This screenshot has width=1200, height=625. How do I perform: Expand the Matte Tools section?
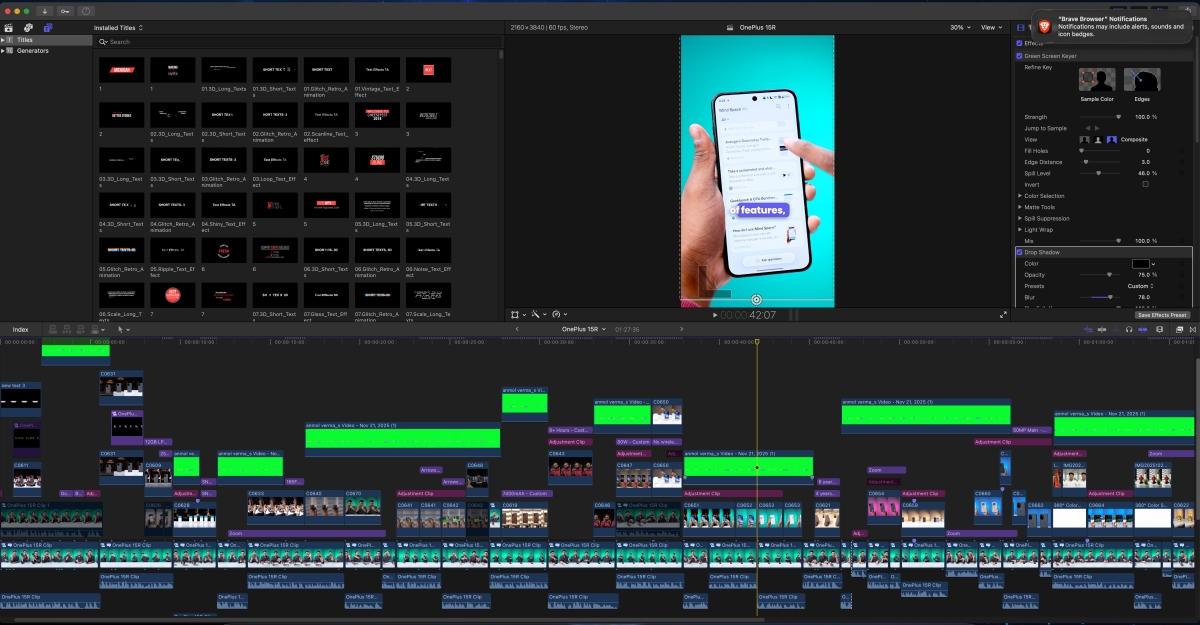click(1020, 207)
